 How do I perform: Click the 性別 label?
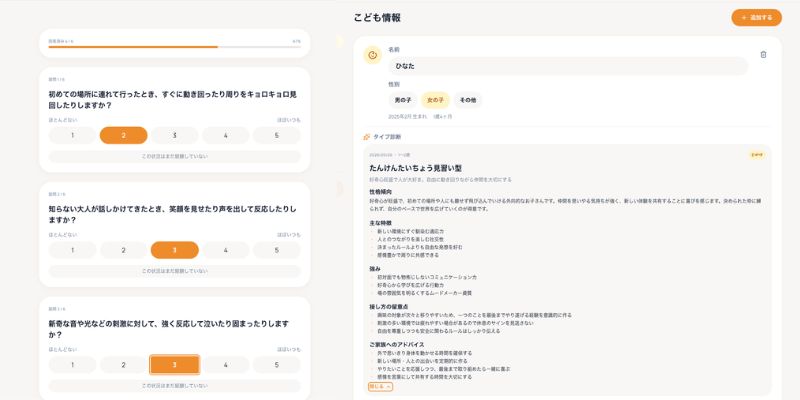click(394, 84)
